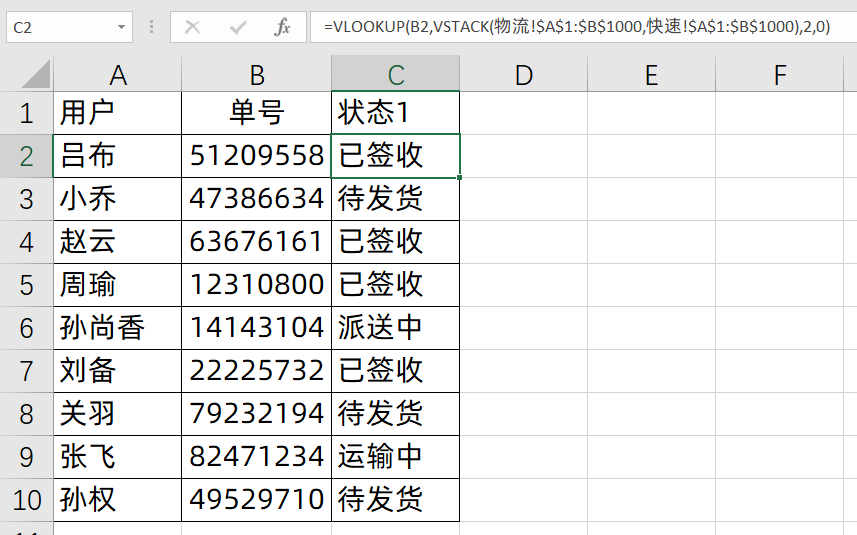The width and height of the screenshot is (857, 535).
Task: Click the Cancel (X) formula icon
Action: click(192, 27)
